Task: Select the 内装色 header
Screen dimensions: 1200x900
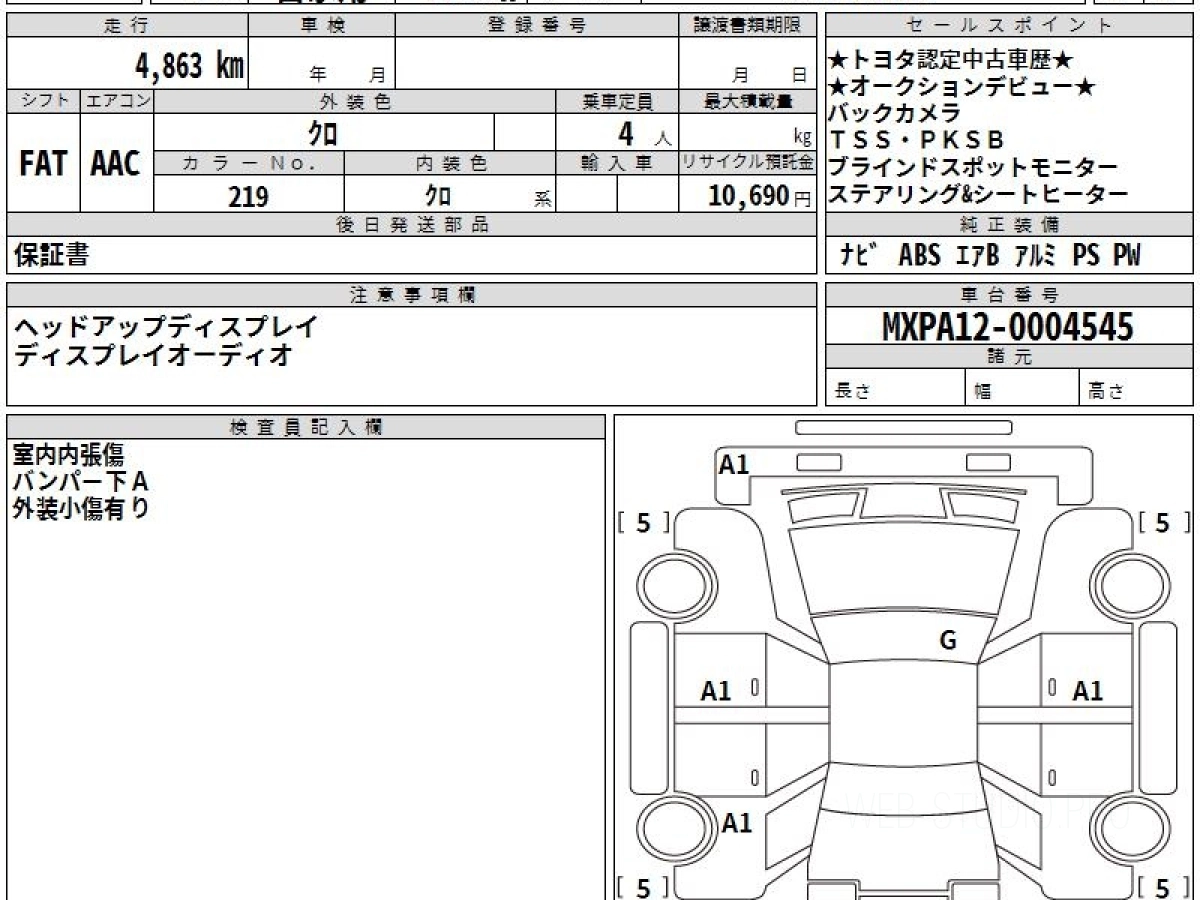Action: tap(450, 164)
